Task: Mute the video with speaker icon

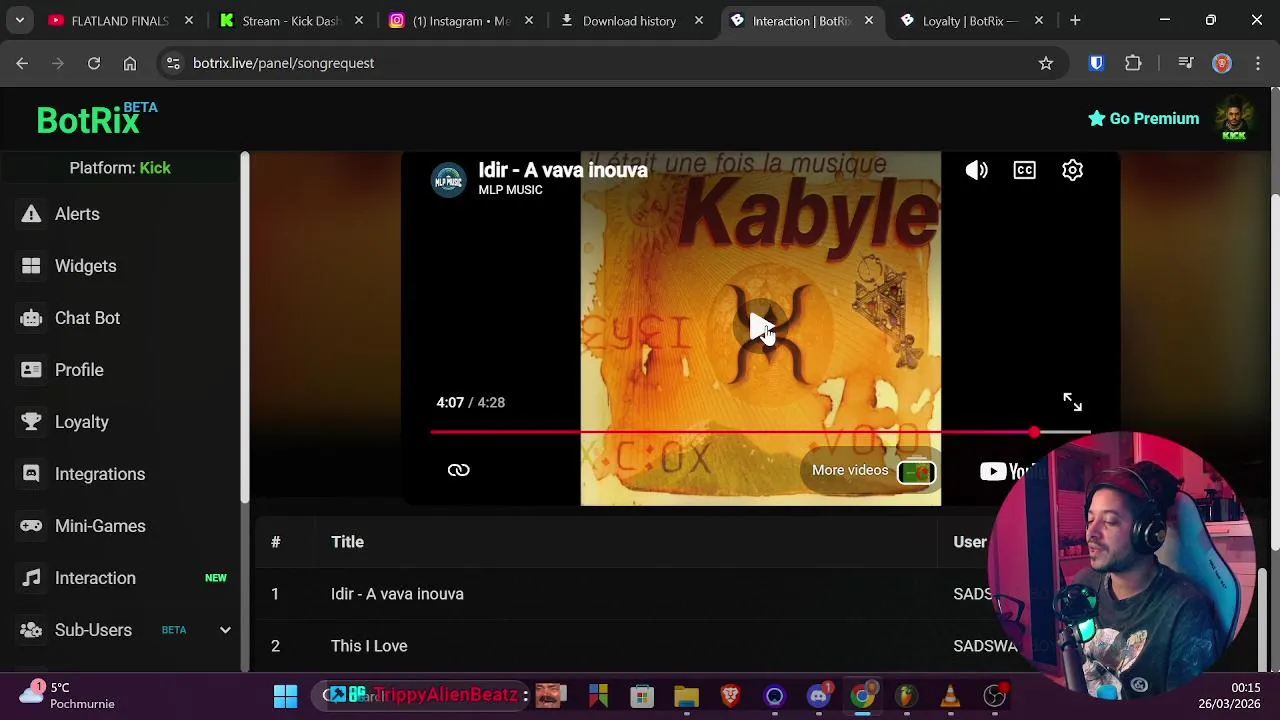Action: [x=976, y=170]
